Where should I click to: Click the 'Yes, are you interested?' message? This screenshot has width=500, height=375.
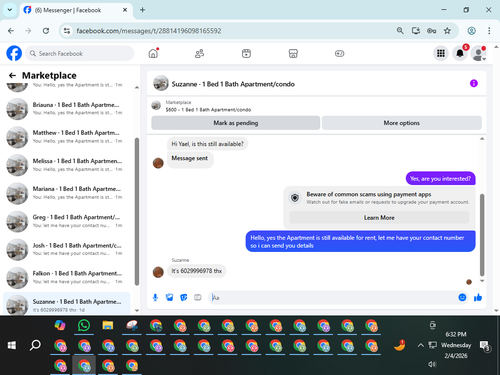pos(440,179)
